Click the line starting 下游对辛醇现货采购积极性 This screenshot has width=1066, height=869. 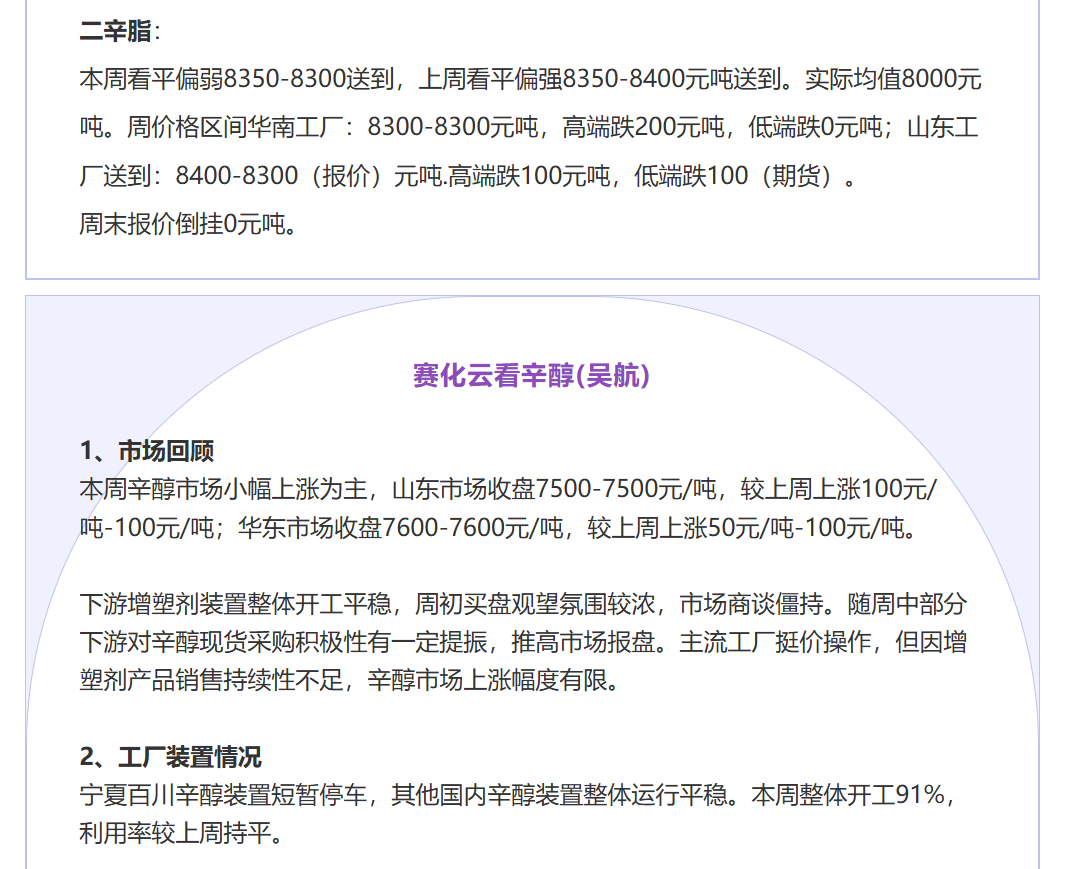click(523, 642)
